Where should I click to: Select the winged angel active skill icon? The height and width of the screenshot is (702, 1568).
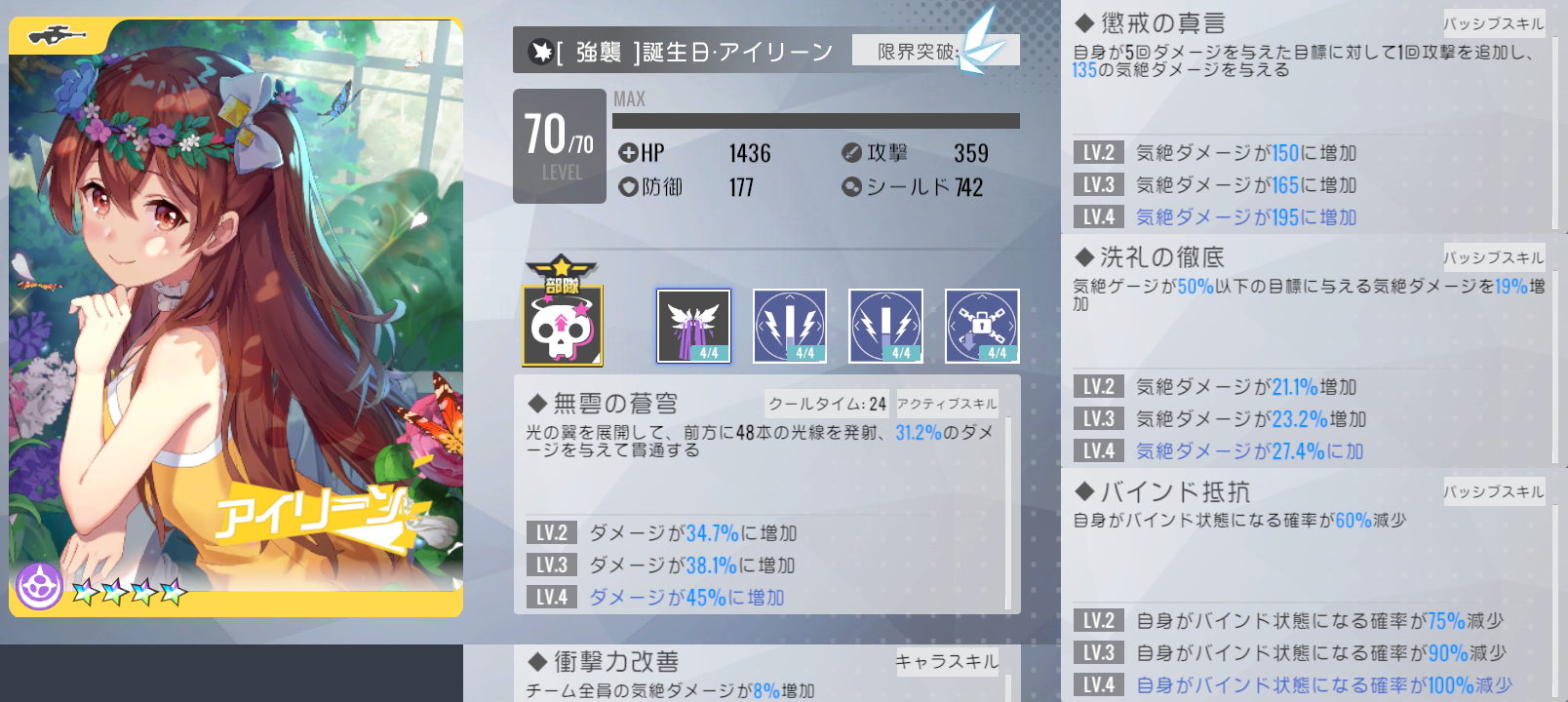693,326
